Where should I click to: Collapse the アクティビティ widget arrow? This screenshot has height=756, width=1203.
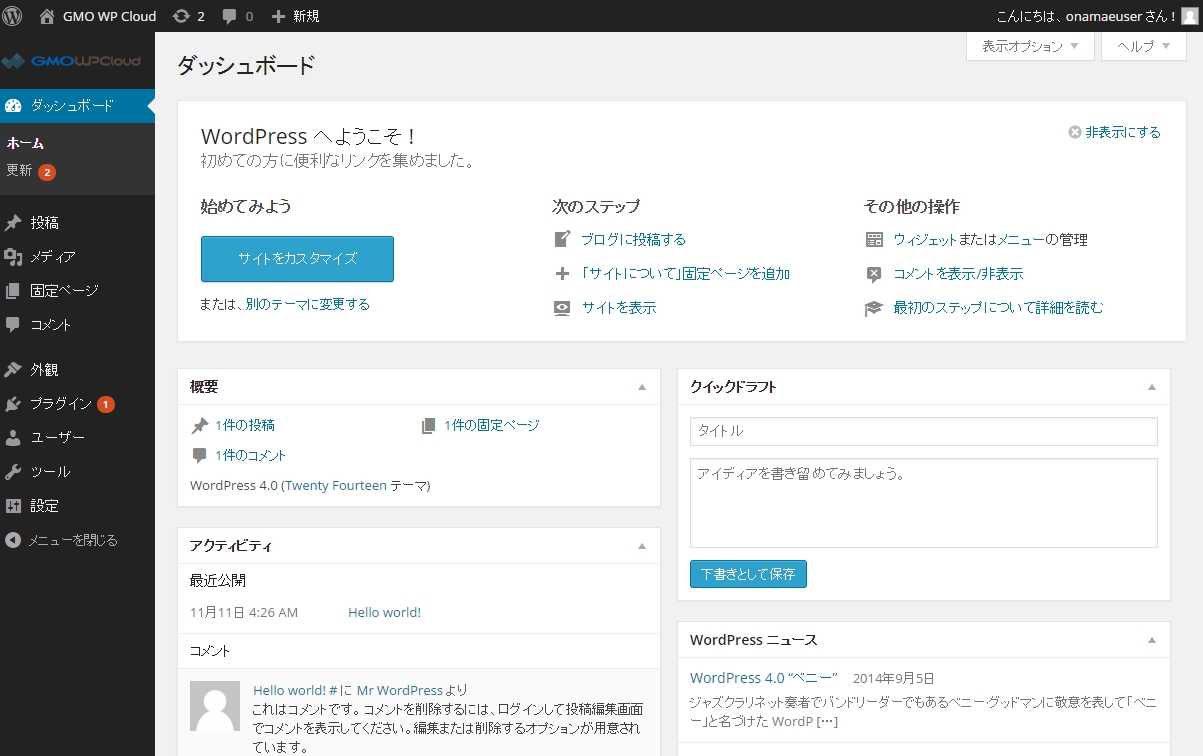(642, 546)
